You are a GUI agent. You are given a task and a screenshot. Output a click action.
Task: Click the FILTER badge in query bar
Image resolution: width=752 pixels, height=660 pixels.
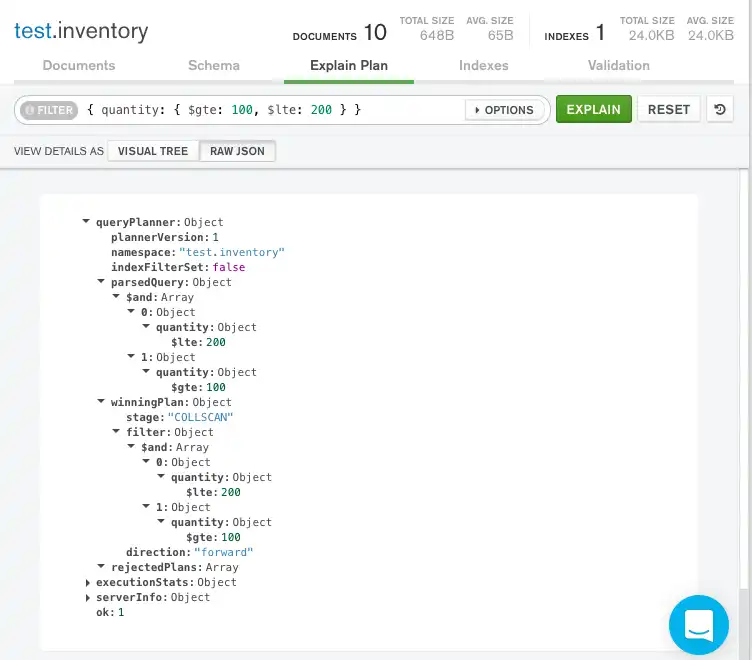click(x=49, y=110)
